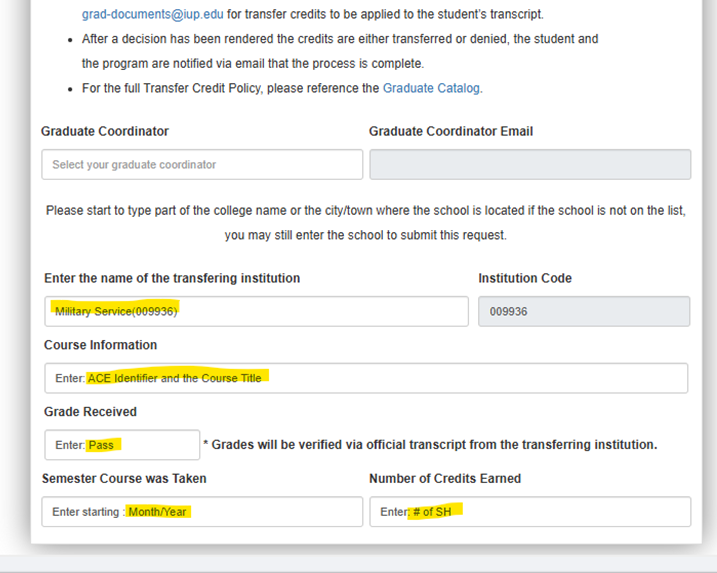The height and width of the screenshot is (573, 717).
Task: Click the 'Grades will be verified' note
Action: coord(430,444)
